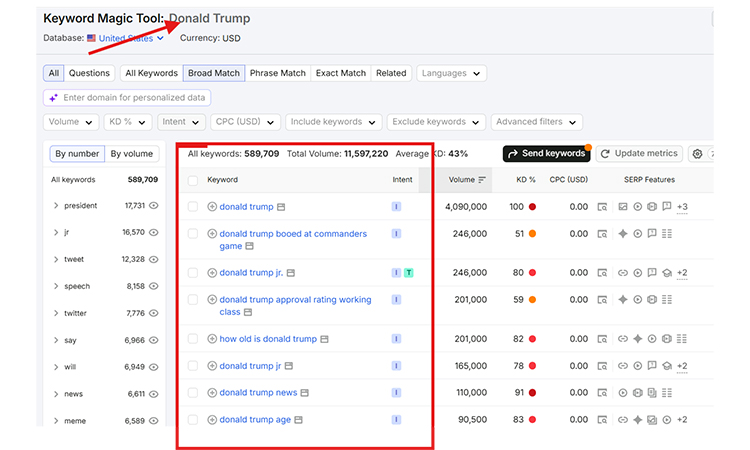Open the CPC (USD) filter dropdown
The image size is (750, 450).
click(x=245, y=122)
